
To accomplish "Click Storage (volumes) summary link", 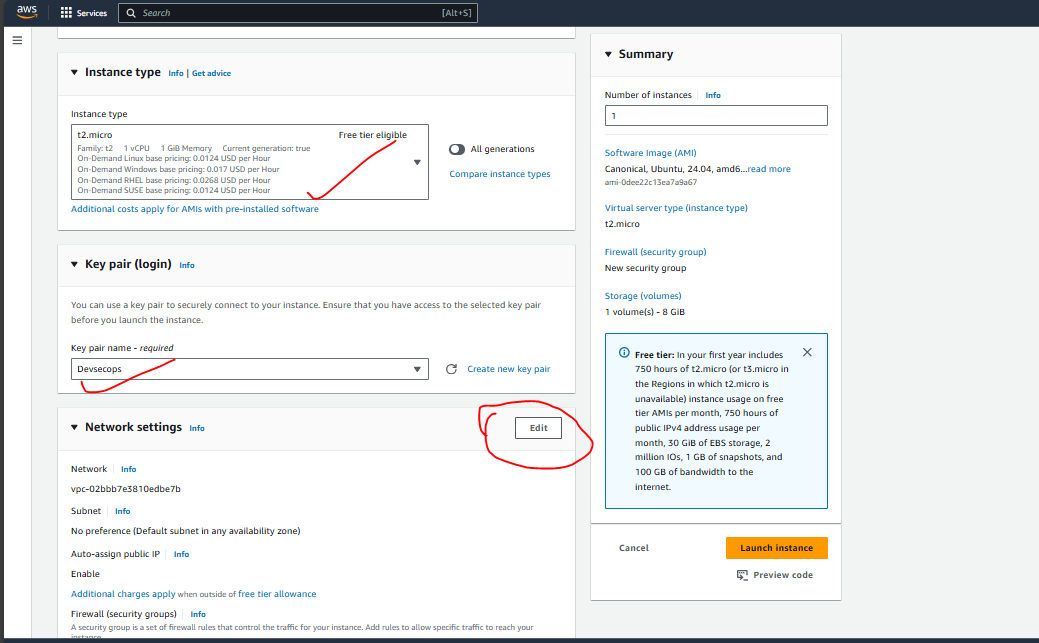I will 643,296.
